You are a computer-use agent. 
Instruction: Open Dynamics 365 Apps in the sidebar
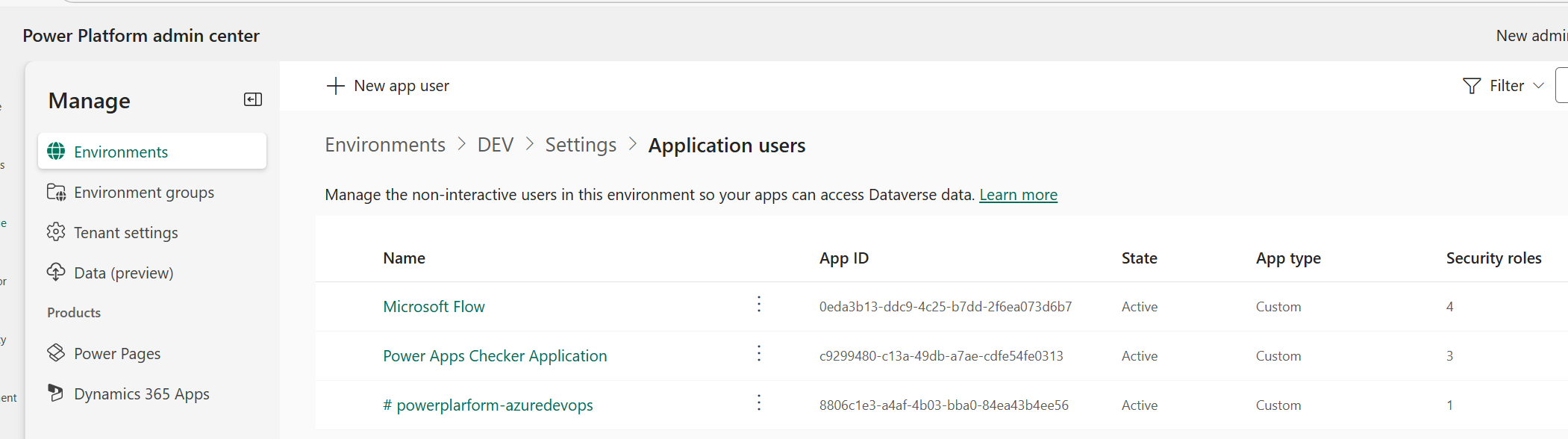point(152,393)
